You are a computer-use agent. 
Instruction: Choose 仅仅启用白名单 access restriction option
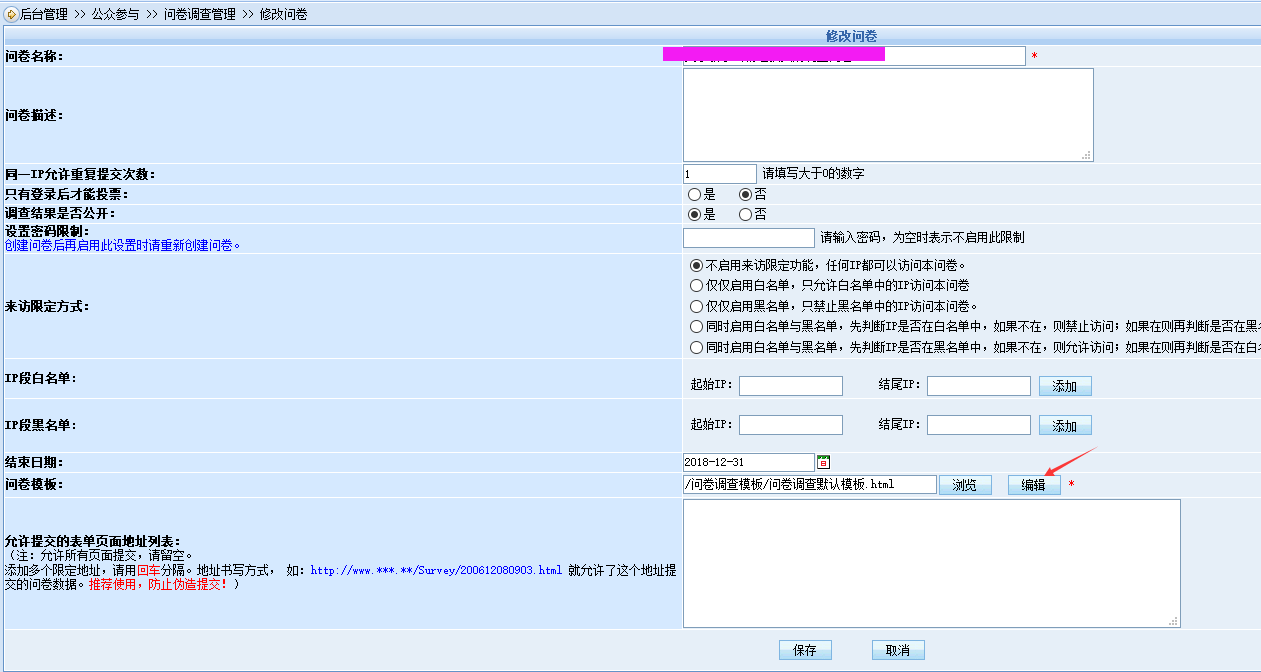click(696, 286)
